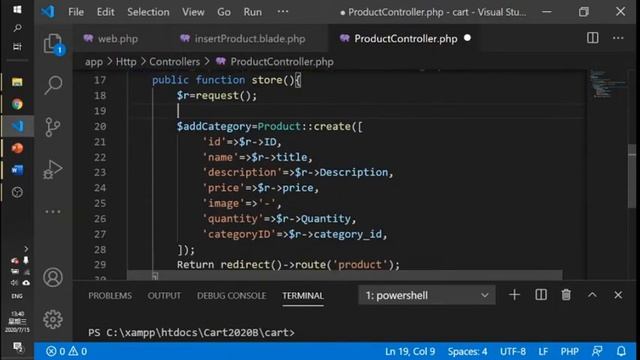Click line number 24 in the gutter
Image resolution: width=640 pixels, height=360 pixels.
point(100,188)
